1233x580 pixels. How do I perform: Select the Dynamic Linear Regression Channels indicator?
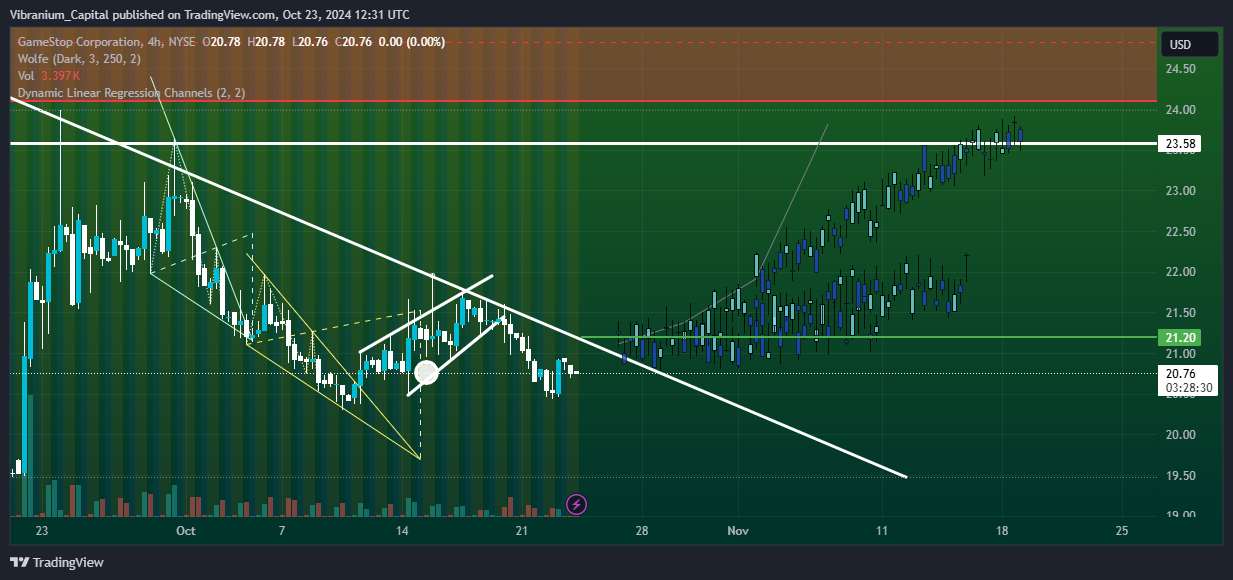(x=131, y=92)
